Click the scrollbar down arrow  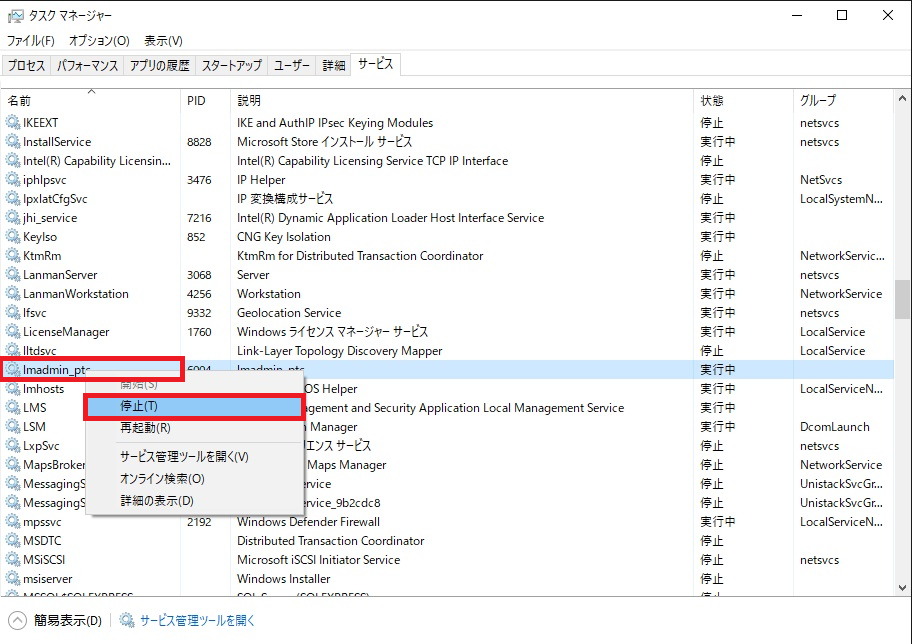click(x=902, y=588)
